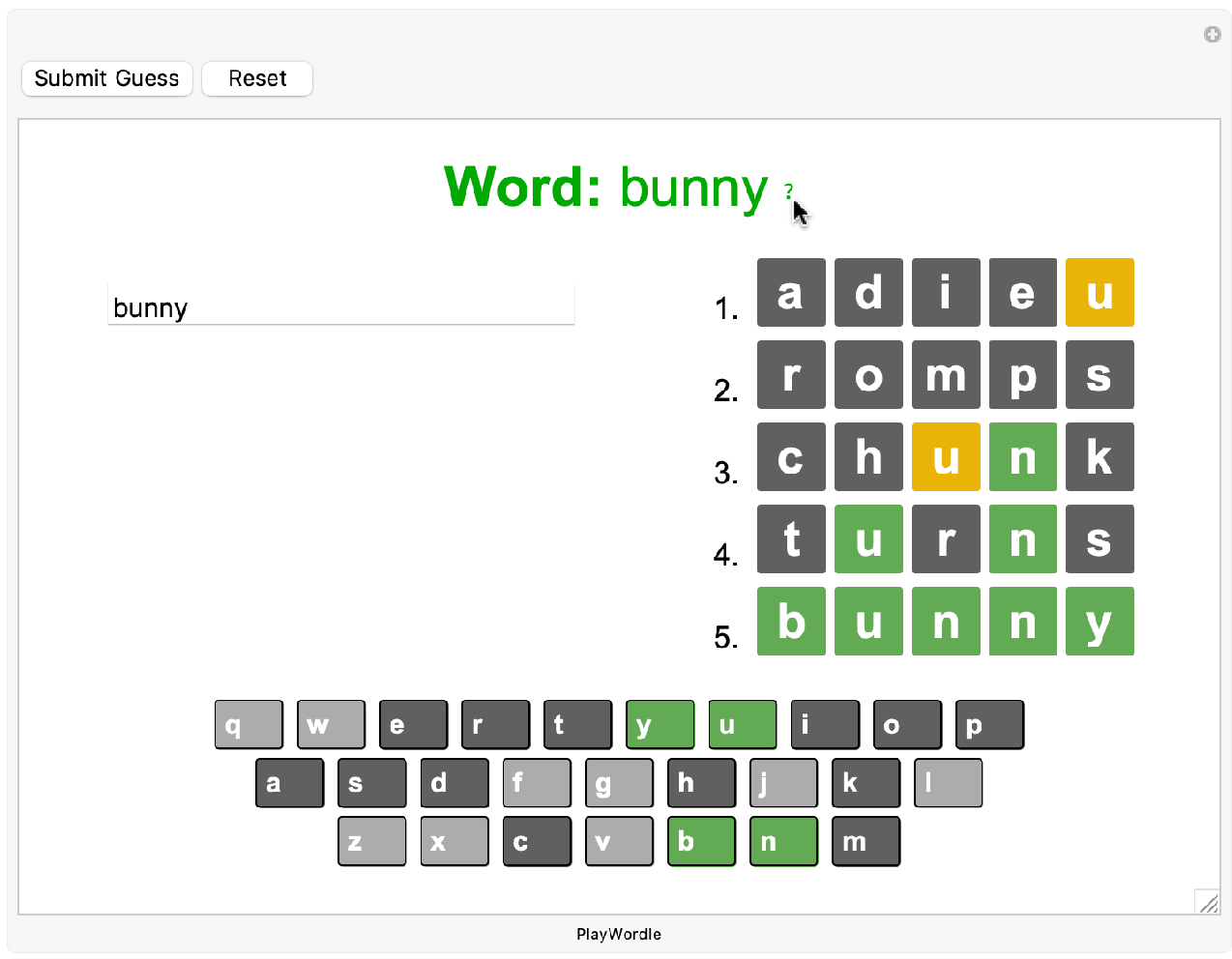Click the resize handle at bottom-right corner

pyautogui.click(x=1208, y=902)
